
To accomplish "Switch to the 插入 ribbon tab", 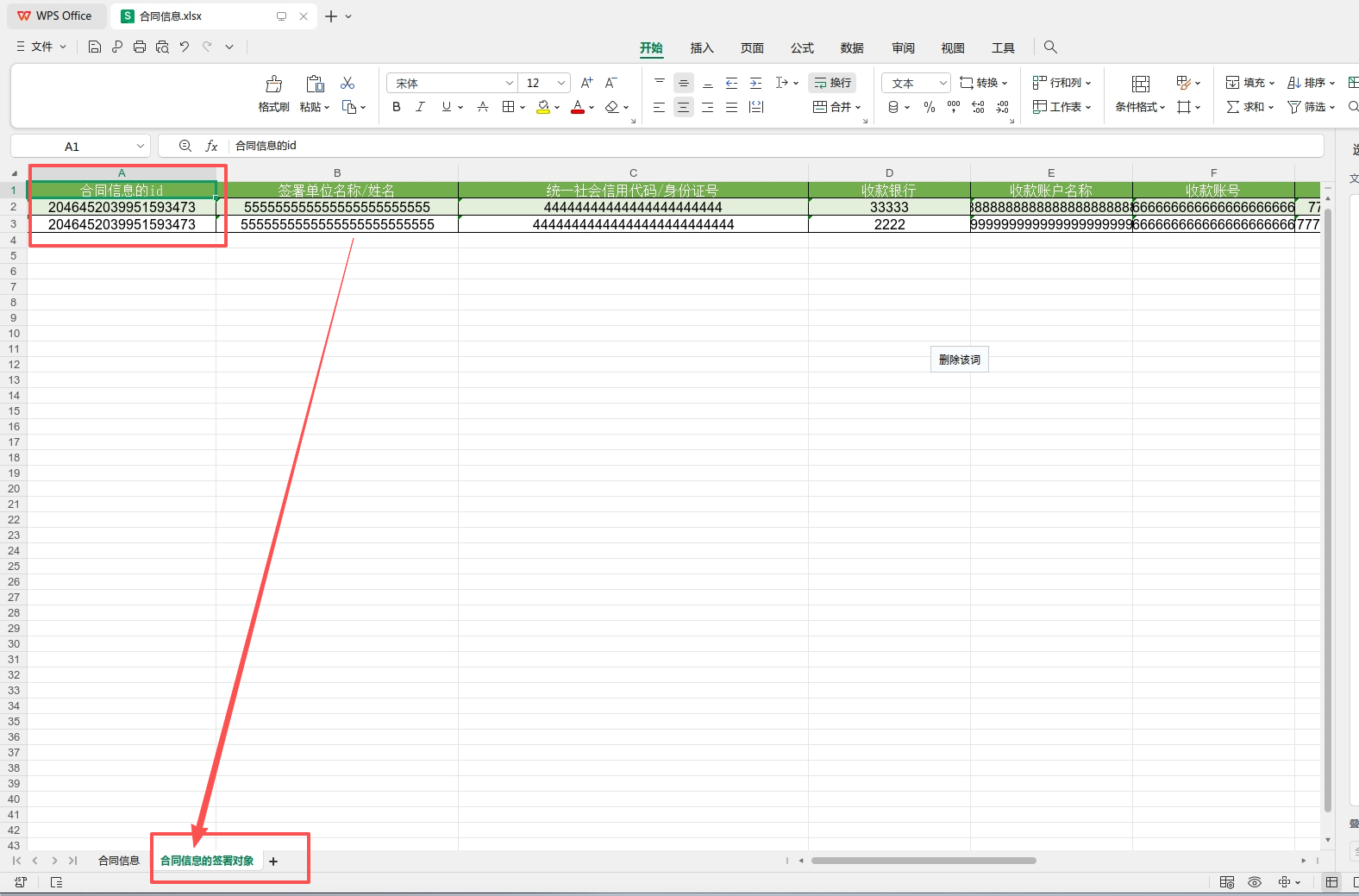I will pyautogui.click(x=702, y=47).
